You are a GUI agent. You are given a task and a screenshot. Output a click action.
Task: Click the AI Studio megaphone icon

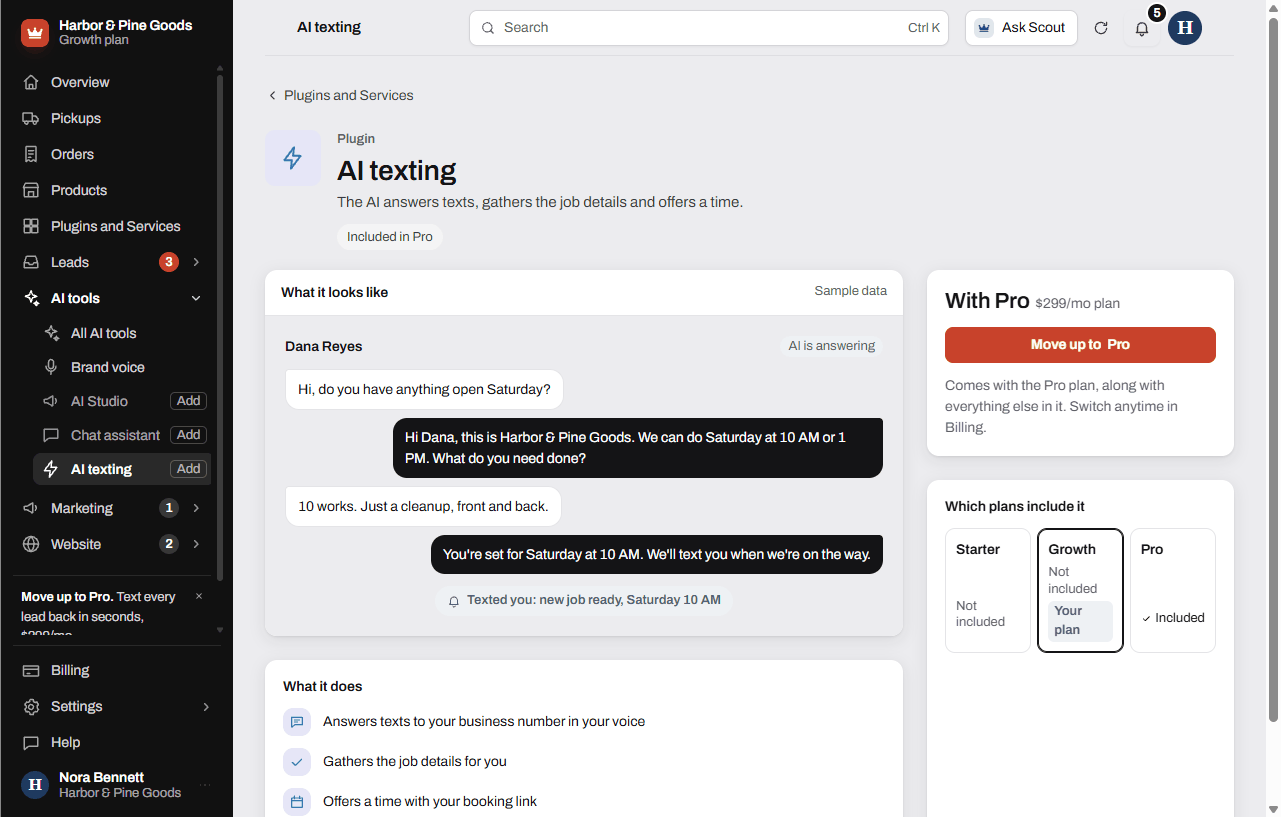point(51,401)
